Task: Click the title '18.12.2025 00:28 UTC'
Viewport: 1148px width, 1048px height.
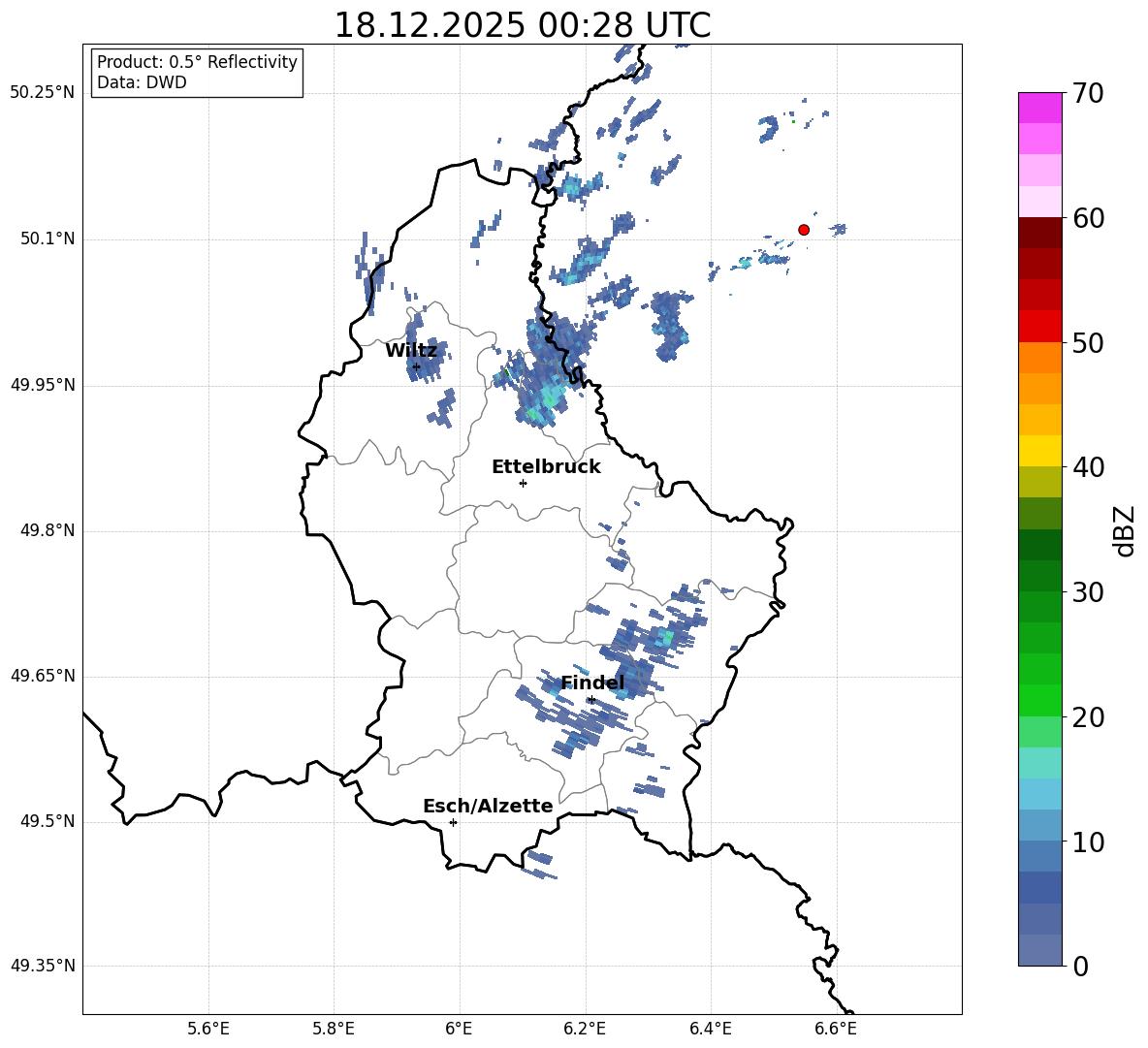Action: (522, 25)
